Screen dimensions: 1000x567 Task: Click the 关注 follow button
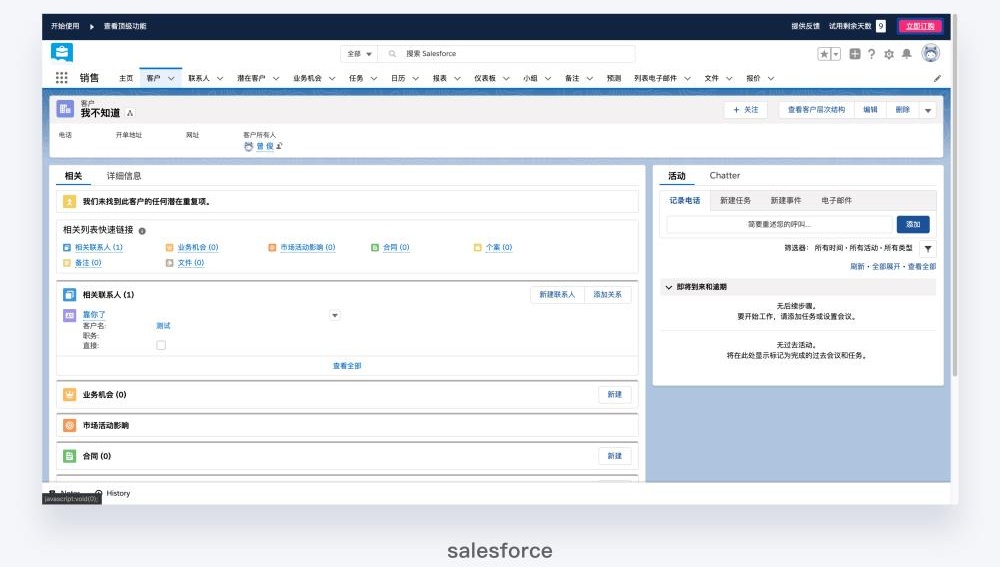click(x=746, y=110)
